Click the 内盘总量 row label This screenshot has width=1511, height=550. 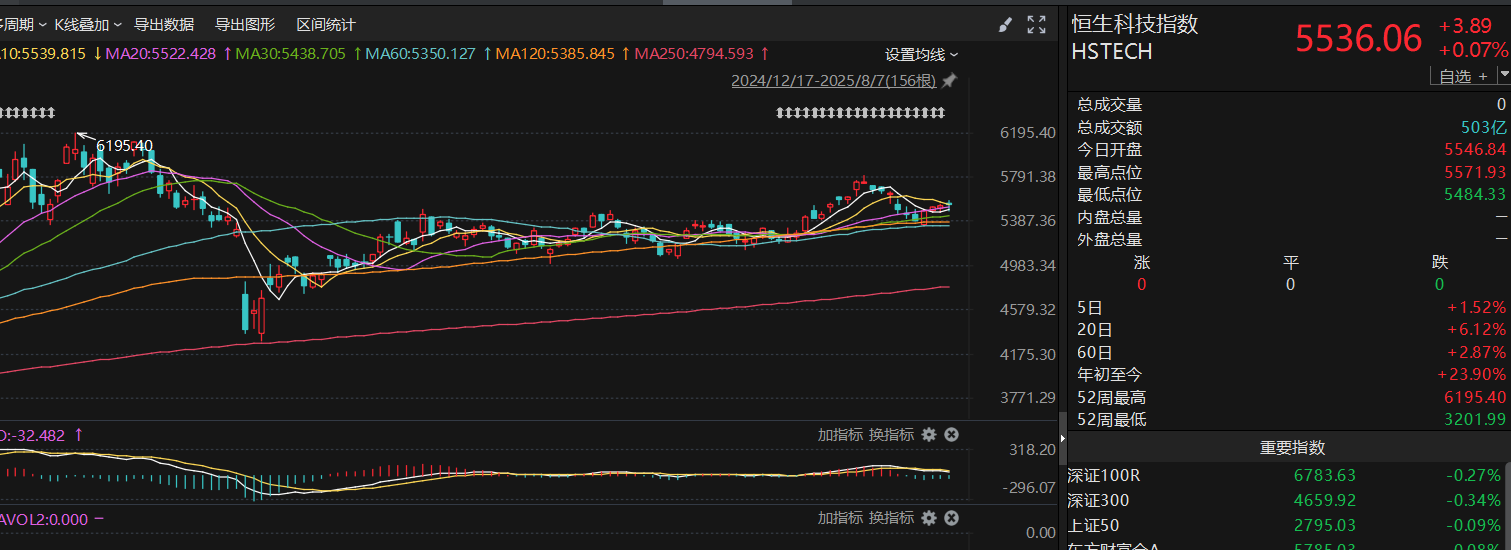tap(1110, 217)
